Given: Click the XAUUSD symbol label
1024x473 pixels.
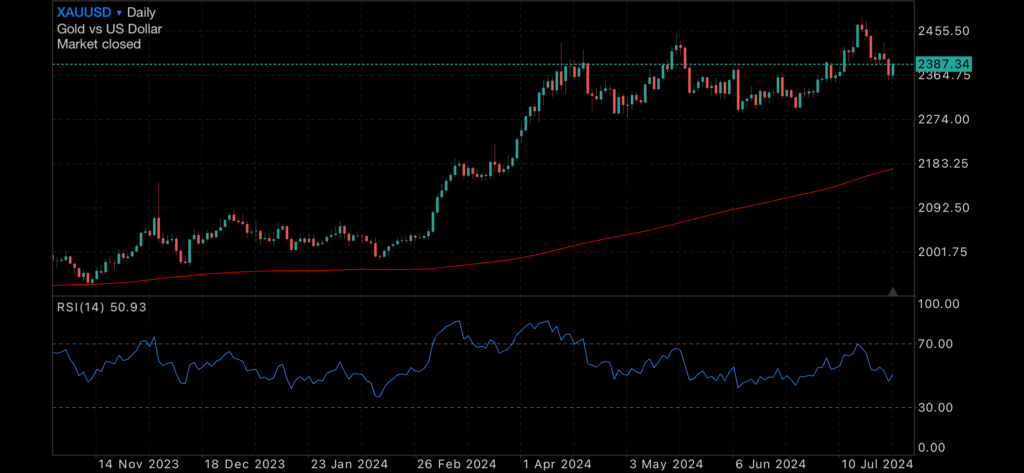Looking at the screenshot, I should pyautogui.click(x=85, y=12).
